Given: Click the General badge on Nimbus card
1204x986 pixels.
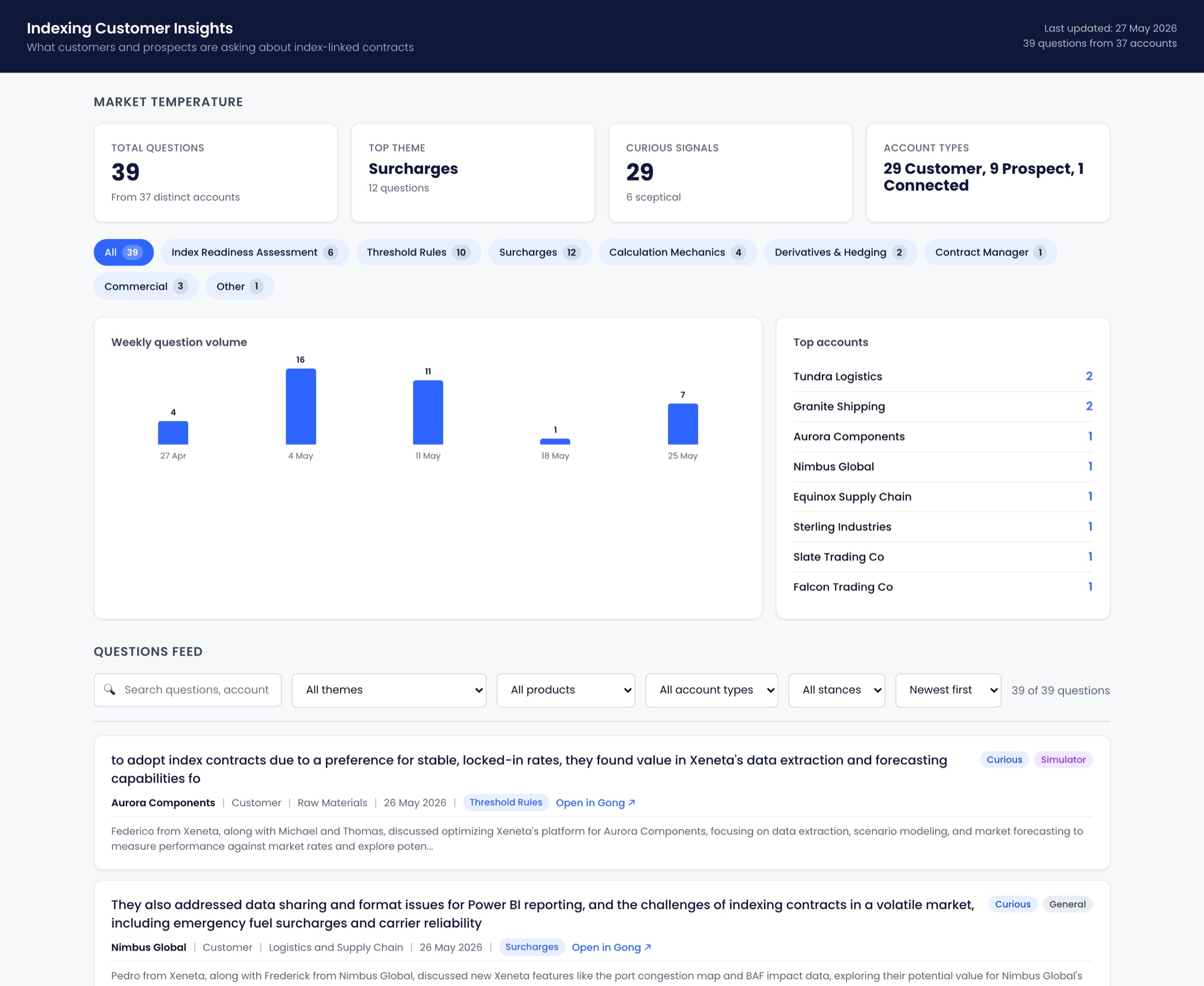Looking at the screenshot, I should 1067,905.
